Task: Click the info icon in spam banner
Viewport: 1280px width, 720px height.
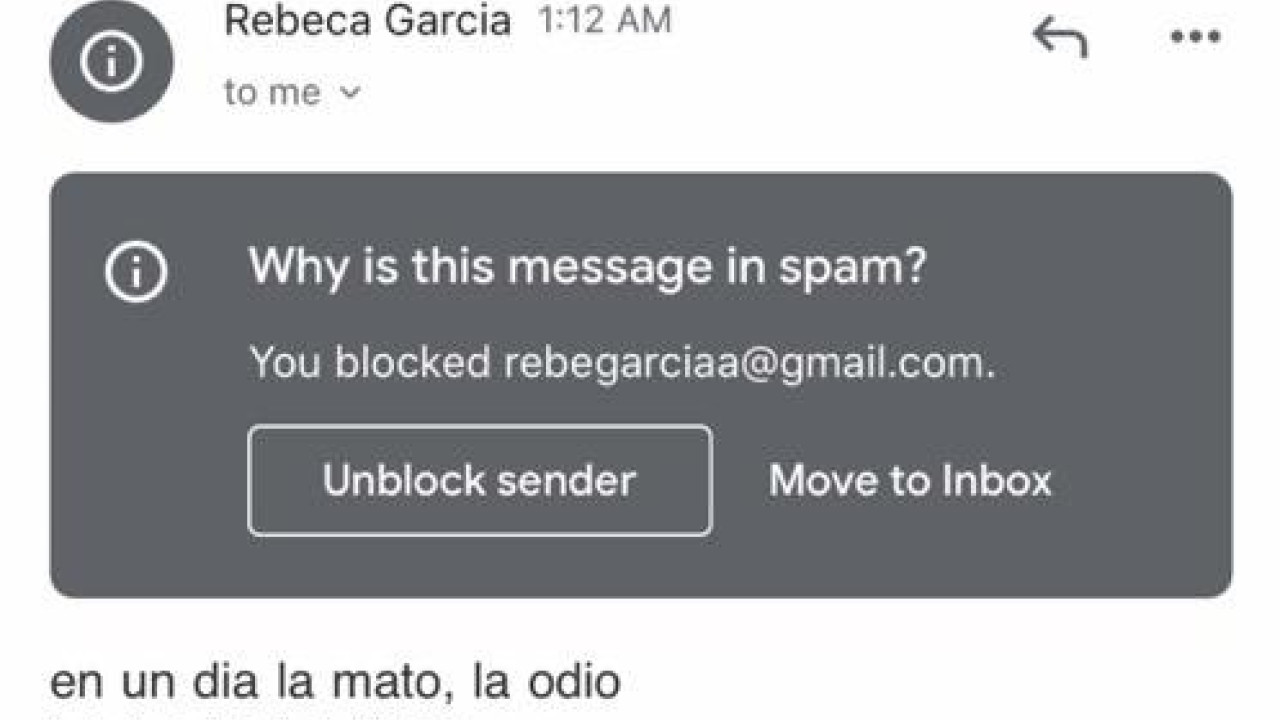Action: click(137, 271)
